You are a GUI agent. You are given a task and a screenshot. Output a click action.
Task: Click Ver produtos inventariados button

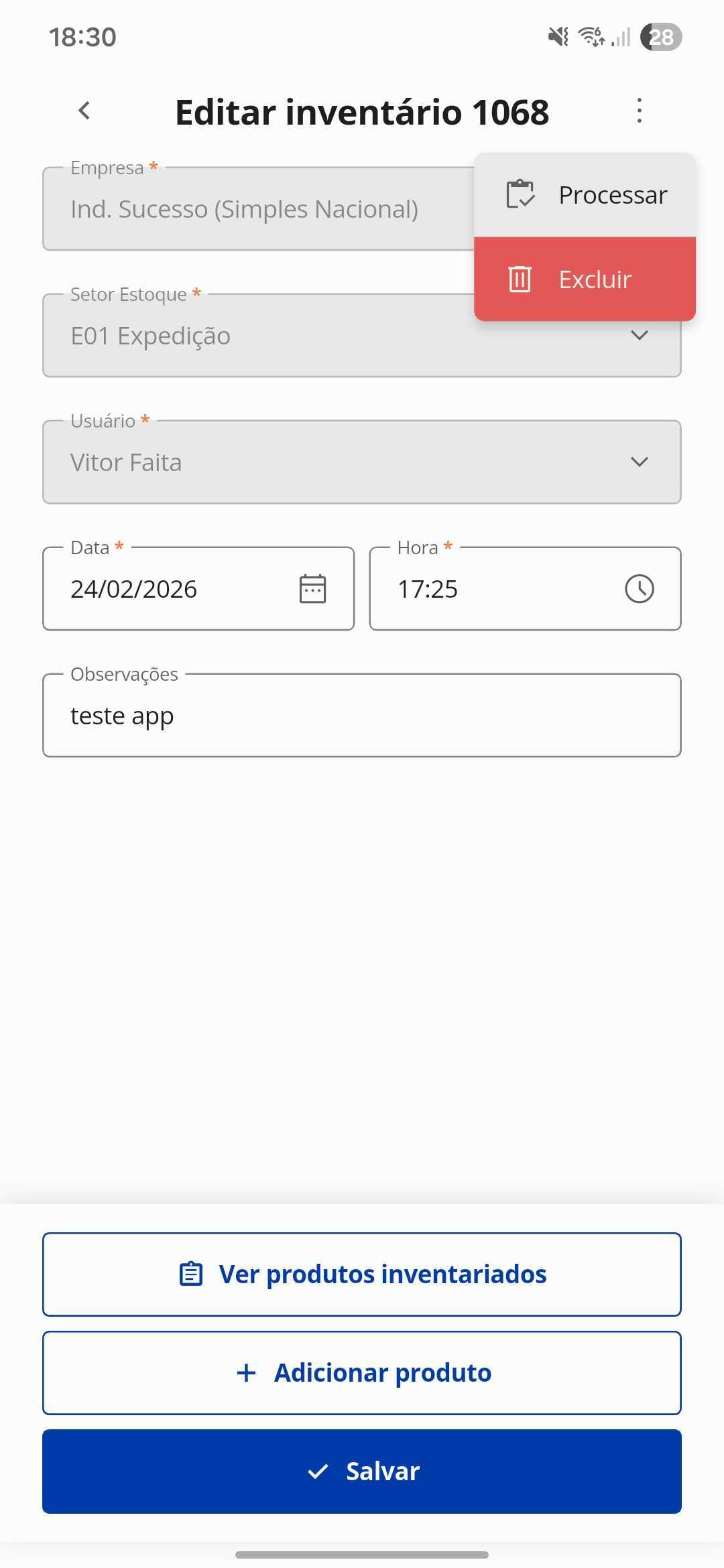(362, 1274)
